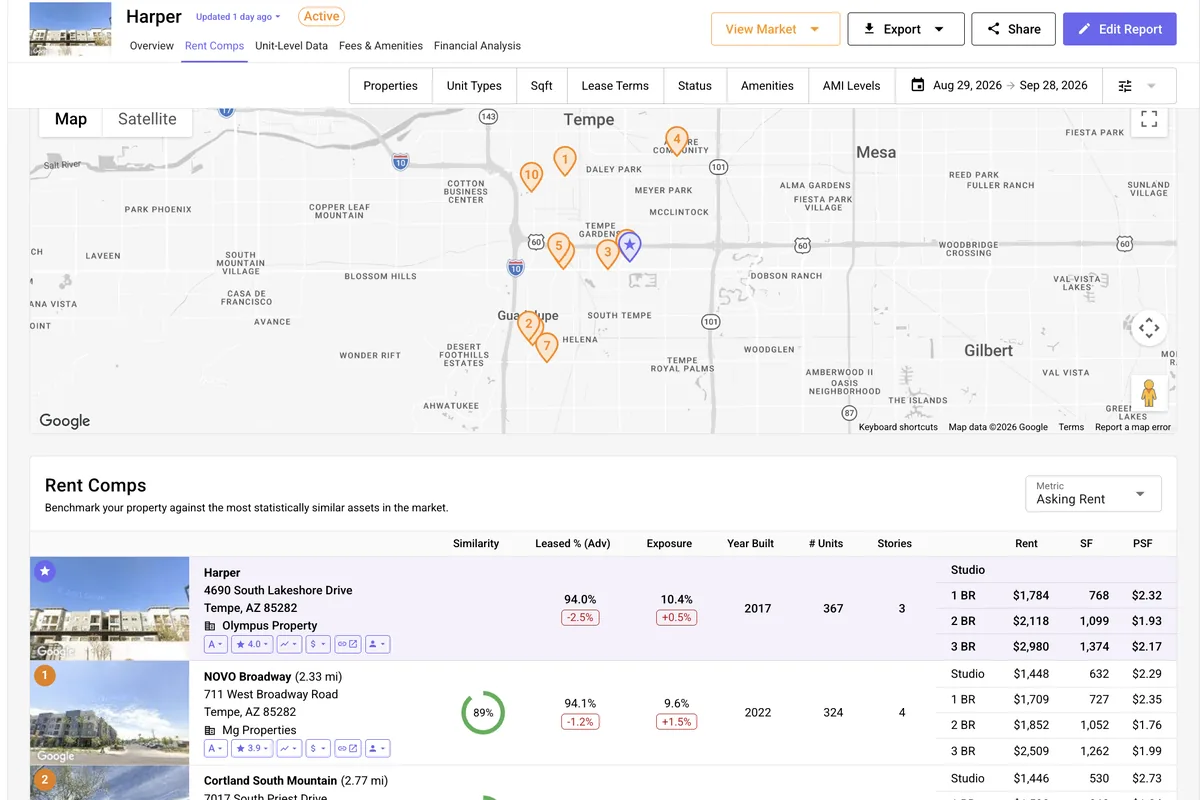Switch map to Satellite view
Screen dimensions: 1200x800
(x=147, y=119)
